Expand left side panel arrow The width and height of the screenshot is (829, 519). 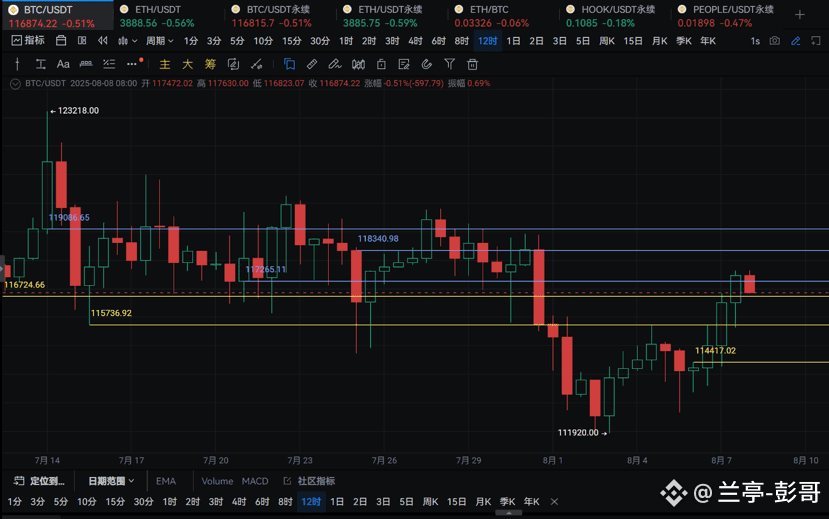(x=2, y=269)
